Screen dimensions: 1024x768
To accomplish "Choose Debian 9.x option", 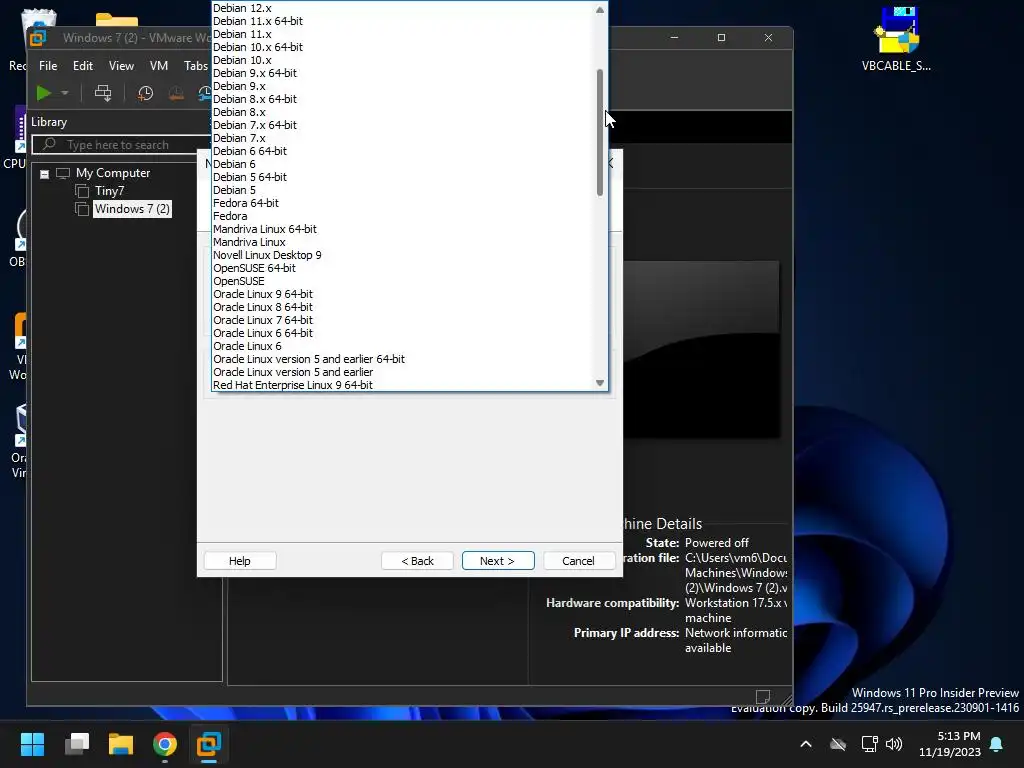I will point(240,86).
